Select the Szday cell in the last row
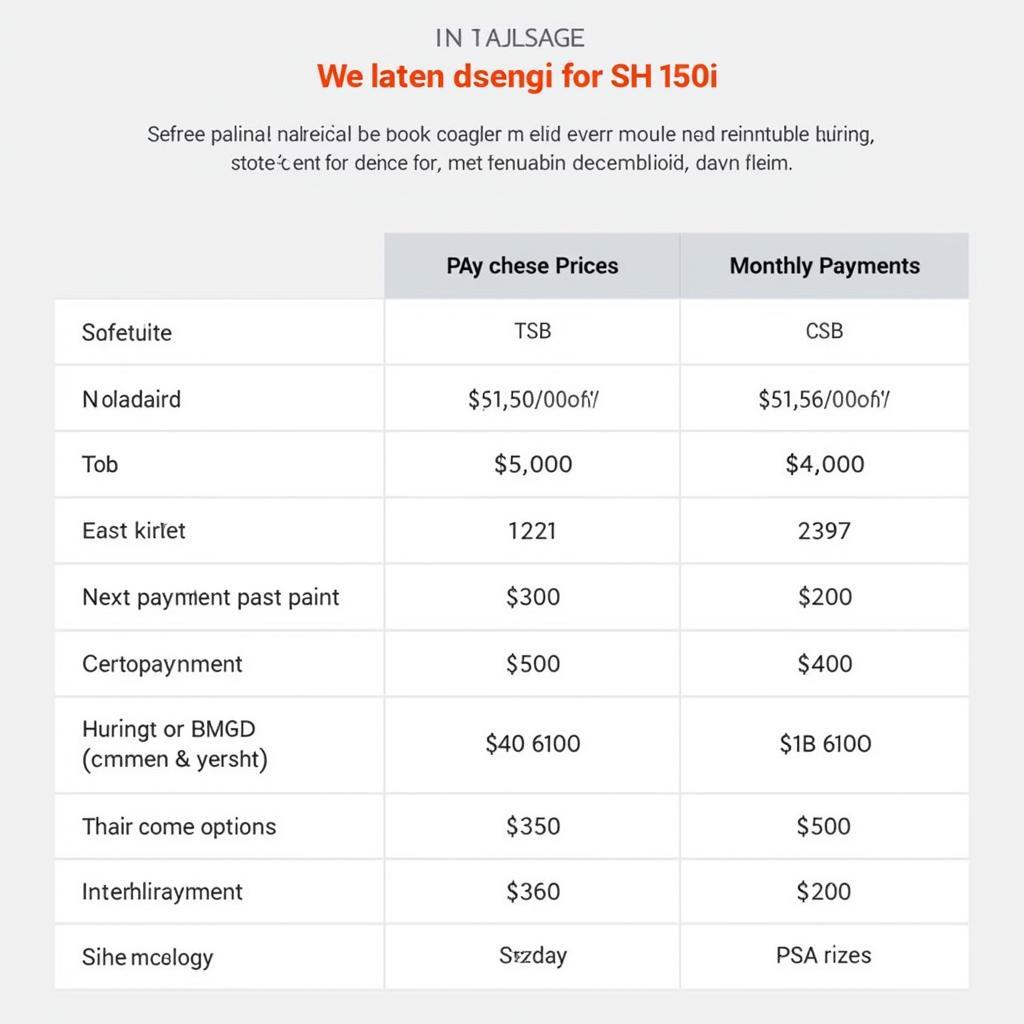 533,955
